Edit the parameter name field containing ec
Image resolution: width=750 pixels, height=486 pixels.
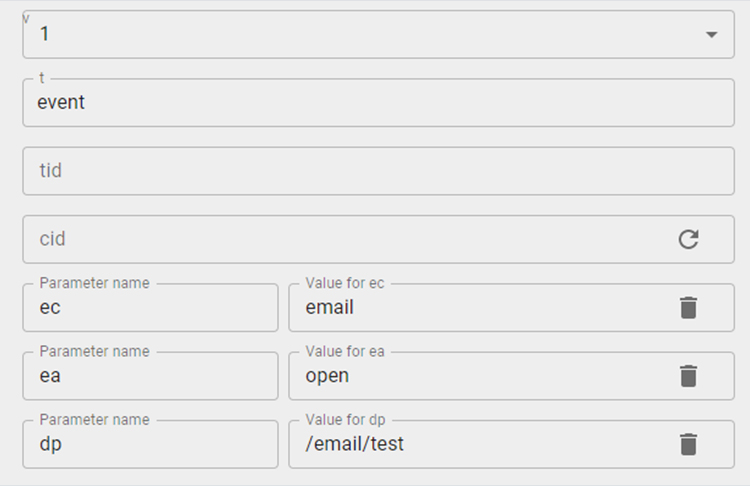coord(150,308)
